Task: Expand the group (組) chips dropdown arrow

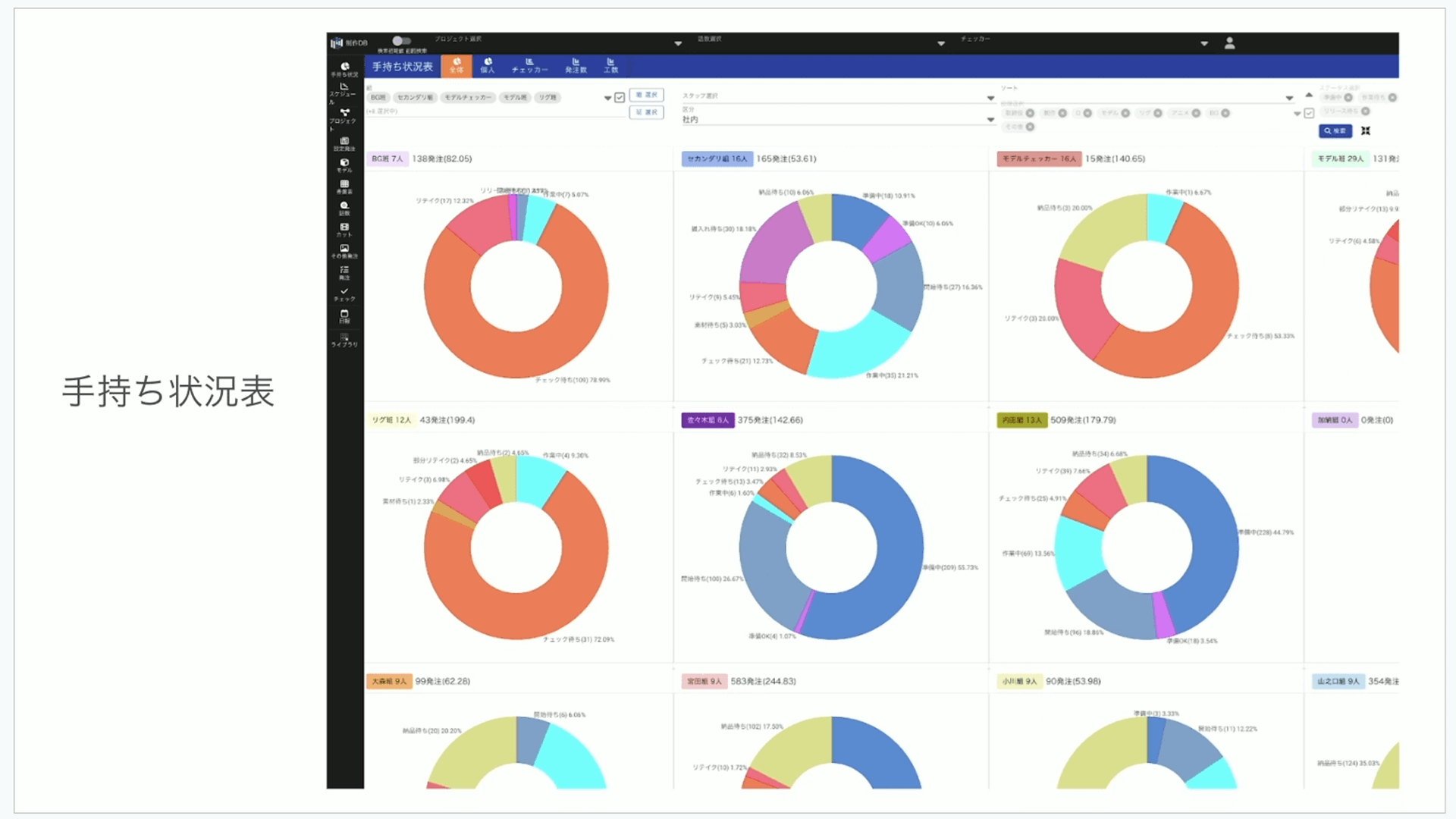Action: [x=607, y=98]
